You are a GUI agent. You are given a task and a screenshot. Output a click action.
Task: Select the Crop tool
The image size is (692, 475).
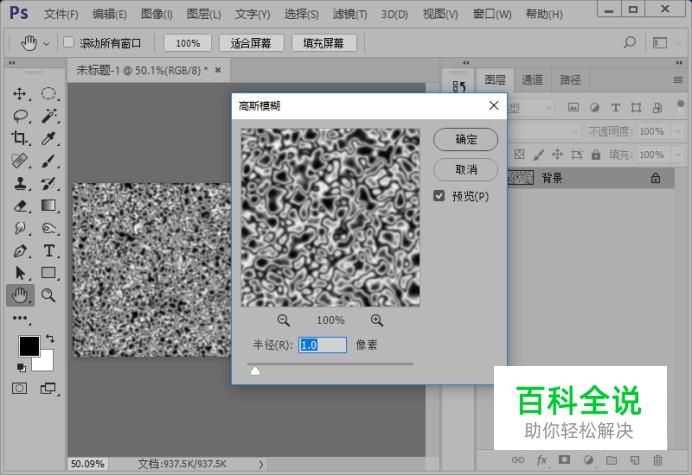[x=19, y=138]
